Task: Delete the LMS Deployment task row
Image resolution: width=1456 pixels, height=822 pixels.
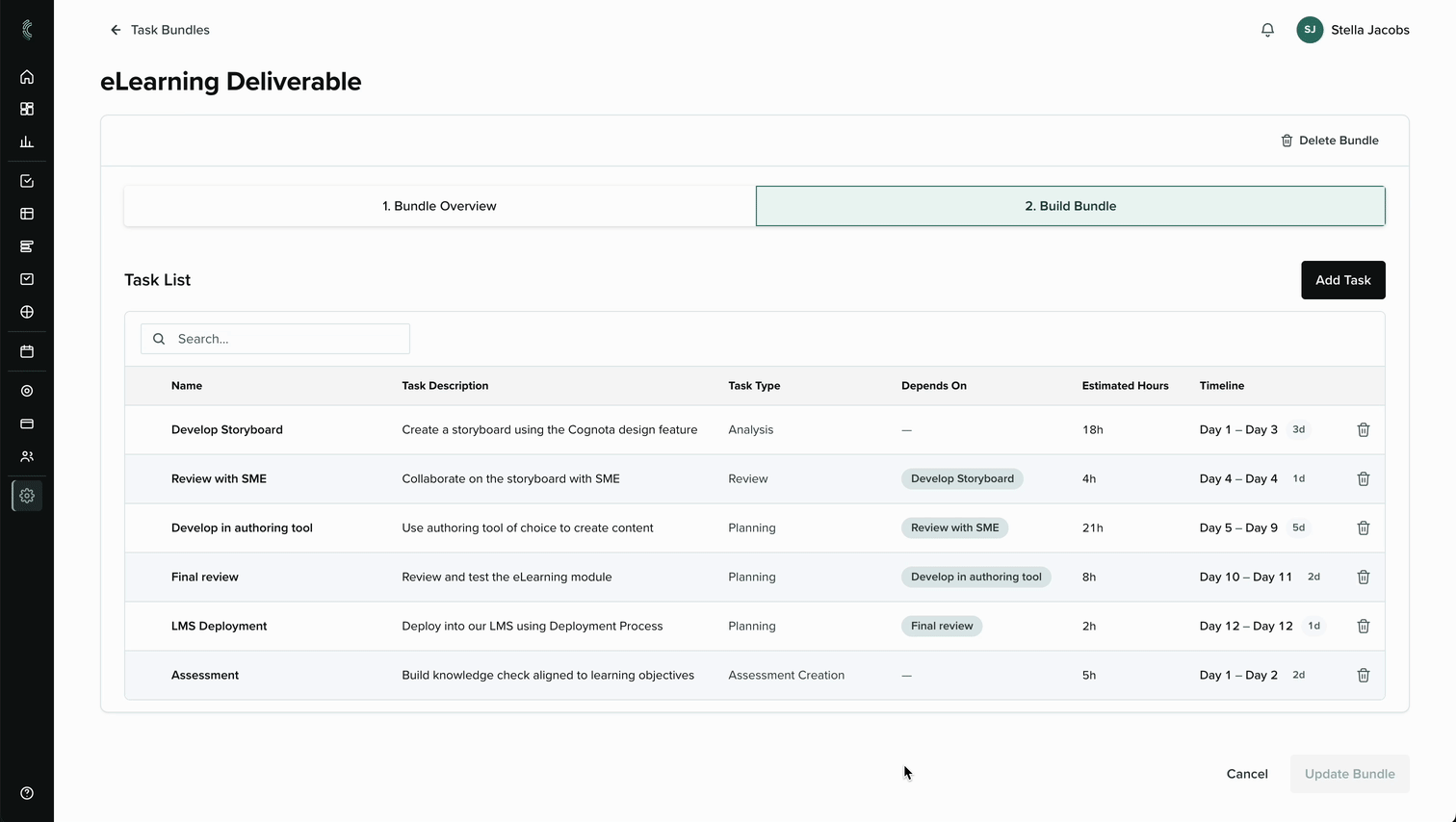Action: (x=1364, y=626)
